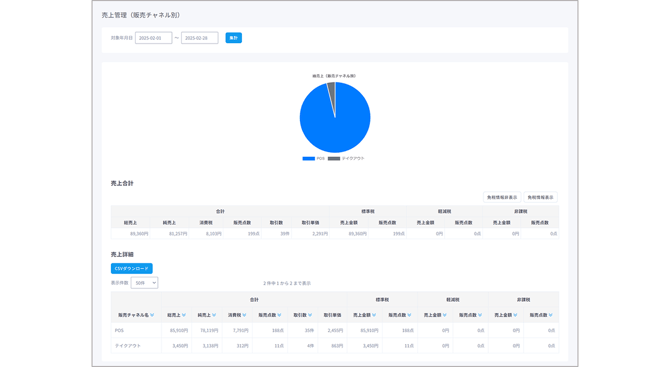Sort 非課税 販売点数 column arrow
Viewport: 670px width, 367px height.
[x=551, y=315]
